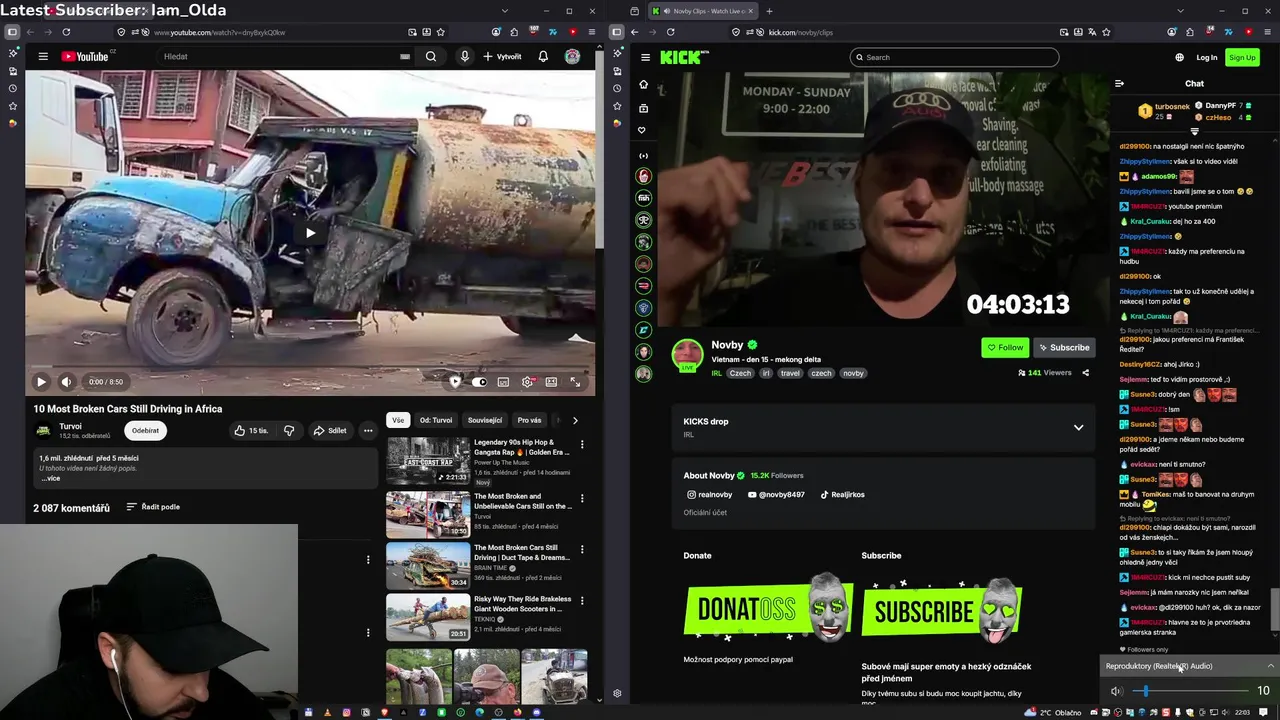Screen dimensions: 1280x720
Task: Open @novby8497 YouTube link
Action: coord(776,494)
